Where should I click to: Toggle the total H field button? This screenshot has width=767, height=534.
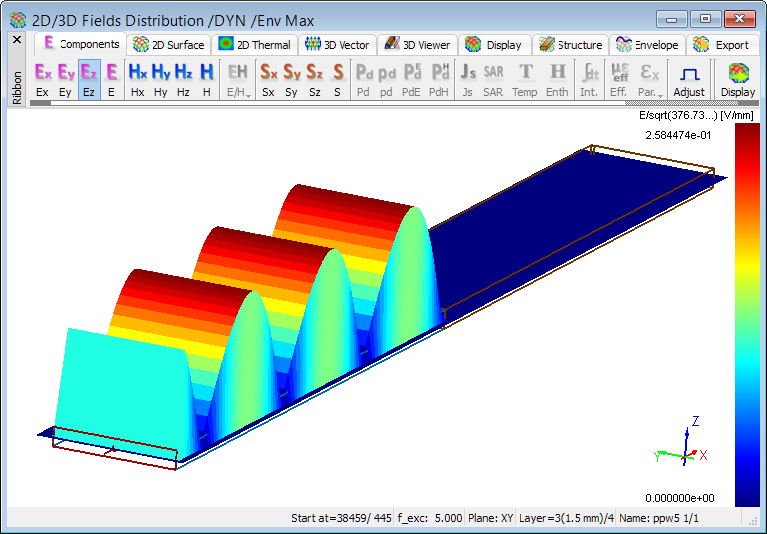(207, 80)
